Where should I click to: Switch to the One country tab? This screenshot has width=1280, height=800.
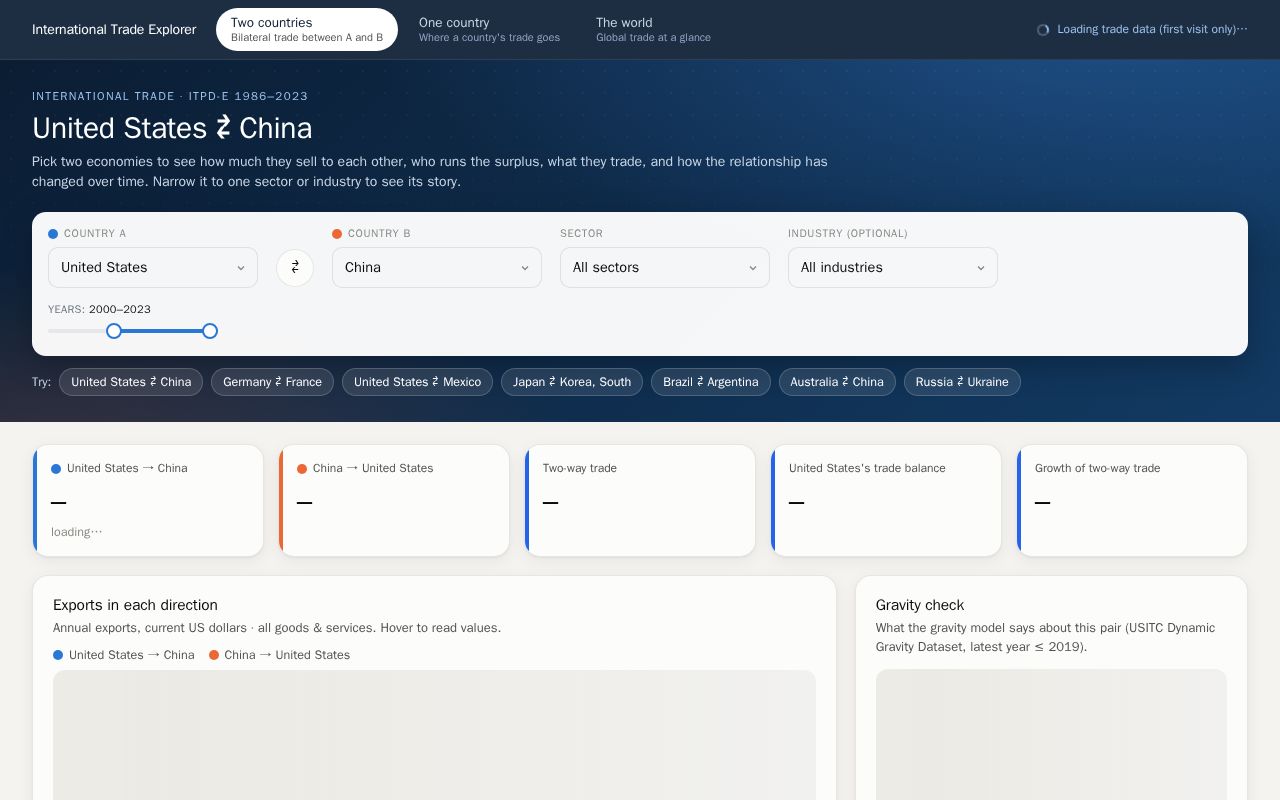point(489,29)
